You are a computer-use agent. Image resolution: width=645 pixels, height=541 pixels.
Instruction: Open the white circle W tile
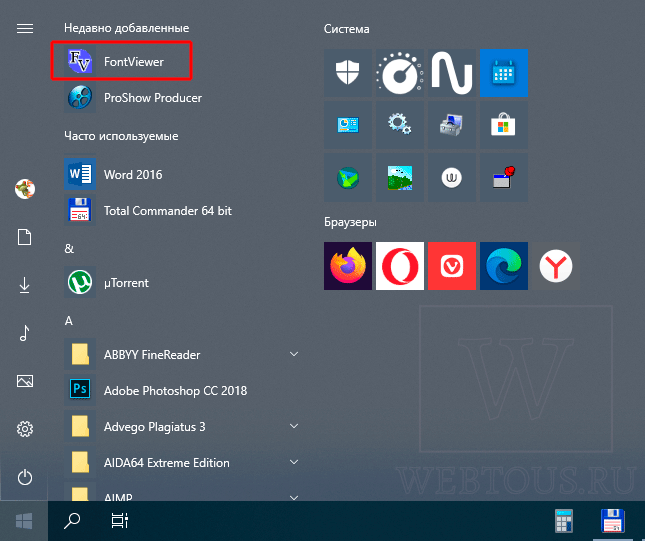click(x=452, y=177)
